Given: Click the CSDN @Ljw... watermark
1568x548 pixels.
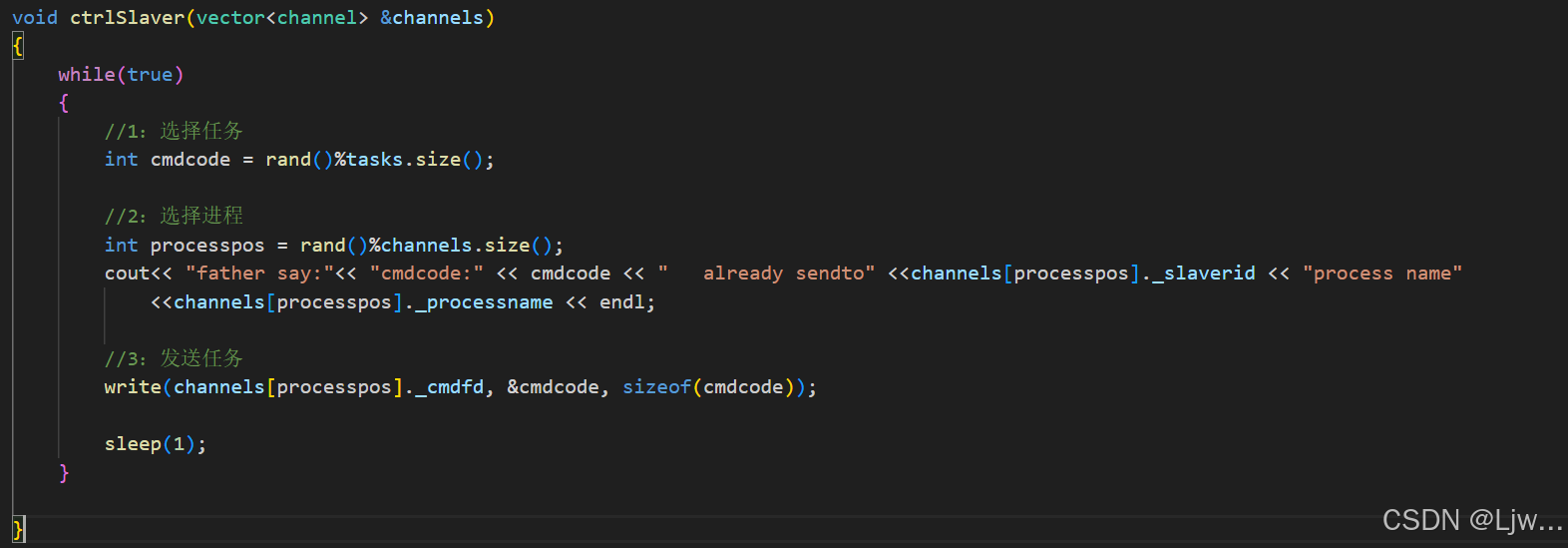Looking at the screenshot, I should (x=1471, y=520).
